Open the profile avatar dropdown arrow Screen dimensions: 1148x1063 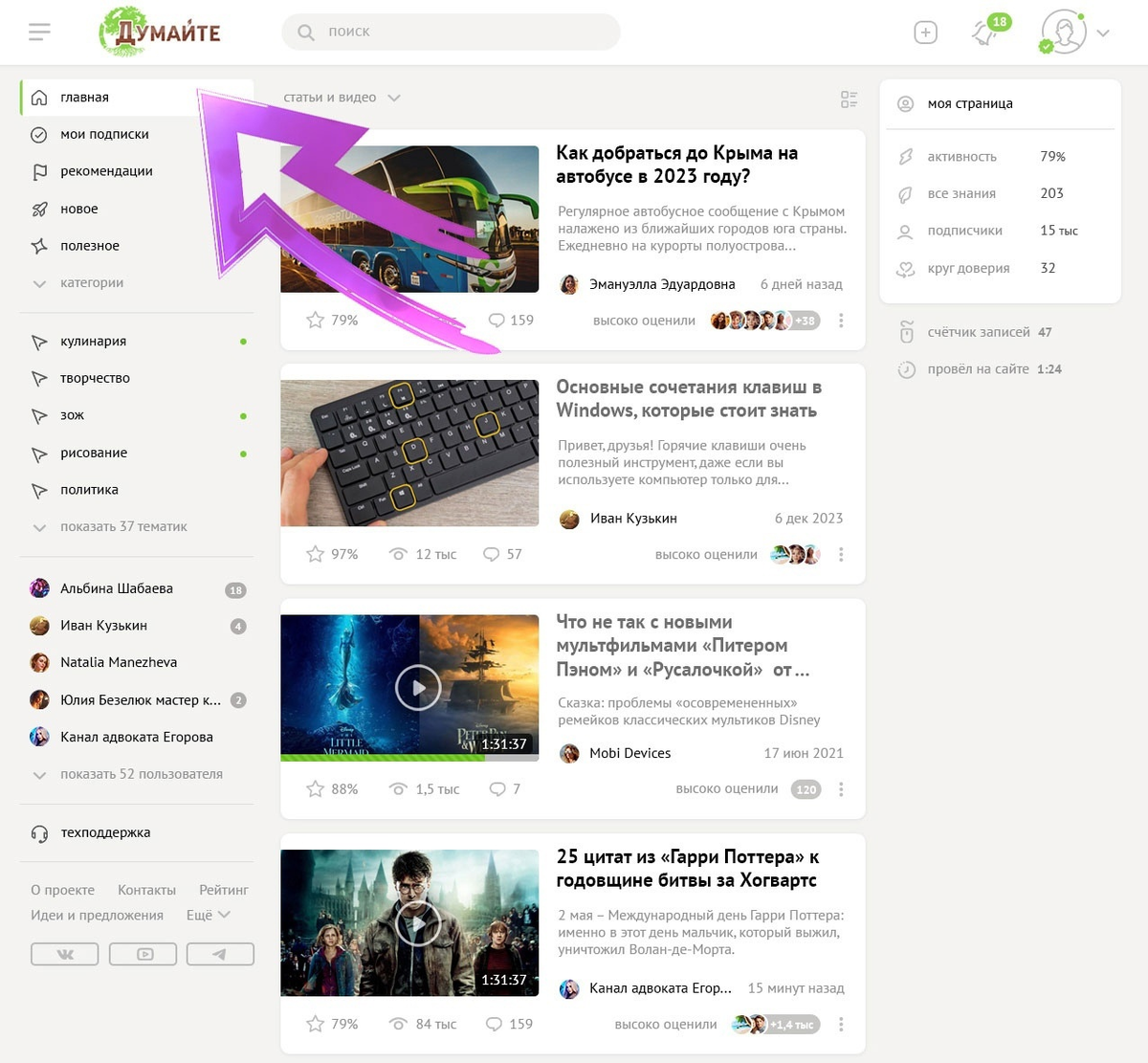pyautogui.click(x=1103, y=33)
